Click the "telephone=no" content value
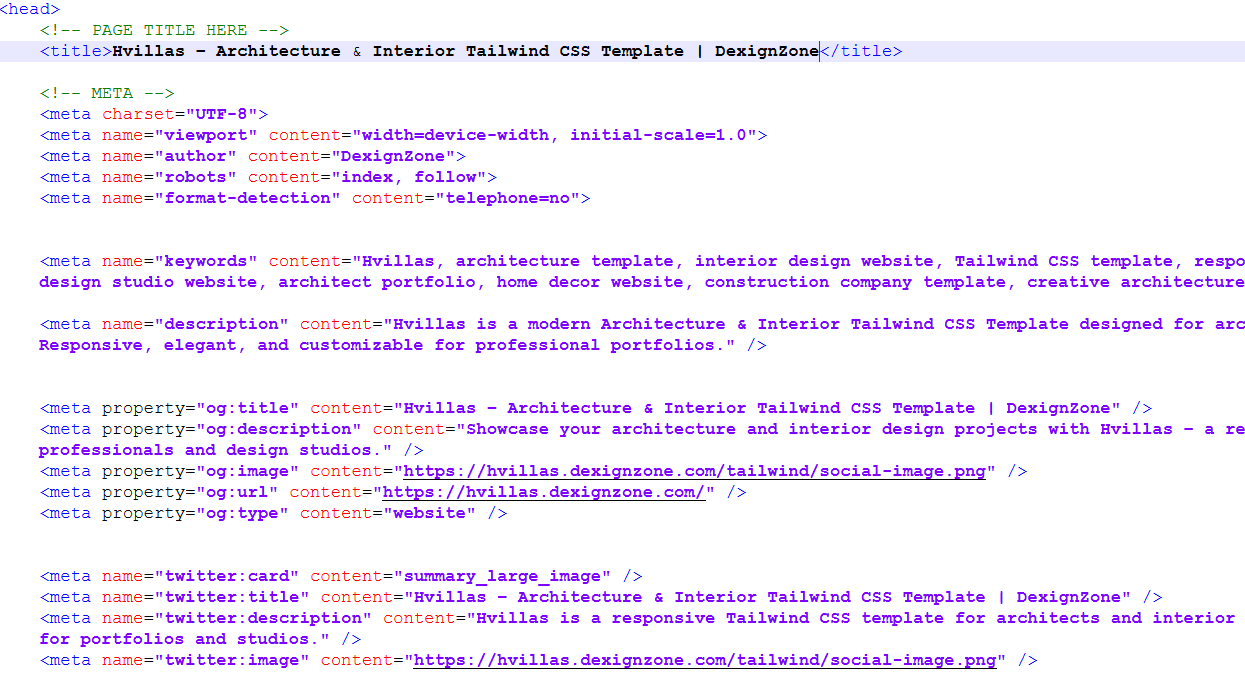The height and width of the screenshot is (681, 1245). [507, 198]
